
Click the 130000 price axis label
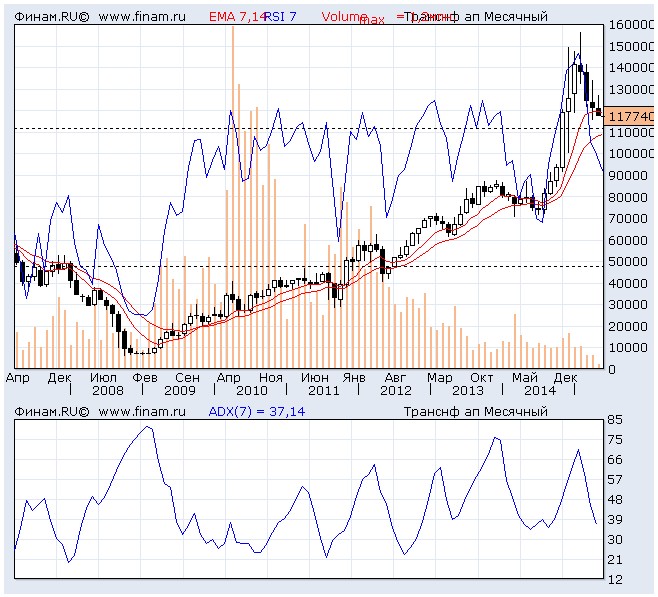point(632,89)
